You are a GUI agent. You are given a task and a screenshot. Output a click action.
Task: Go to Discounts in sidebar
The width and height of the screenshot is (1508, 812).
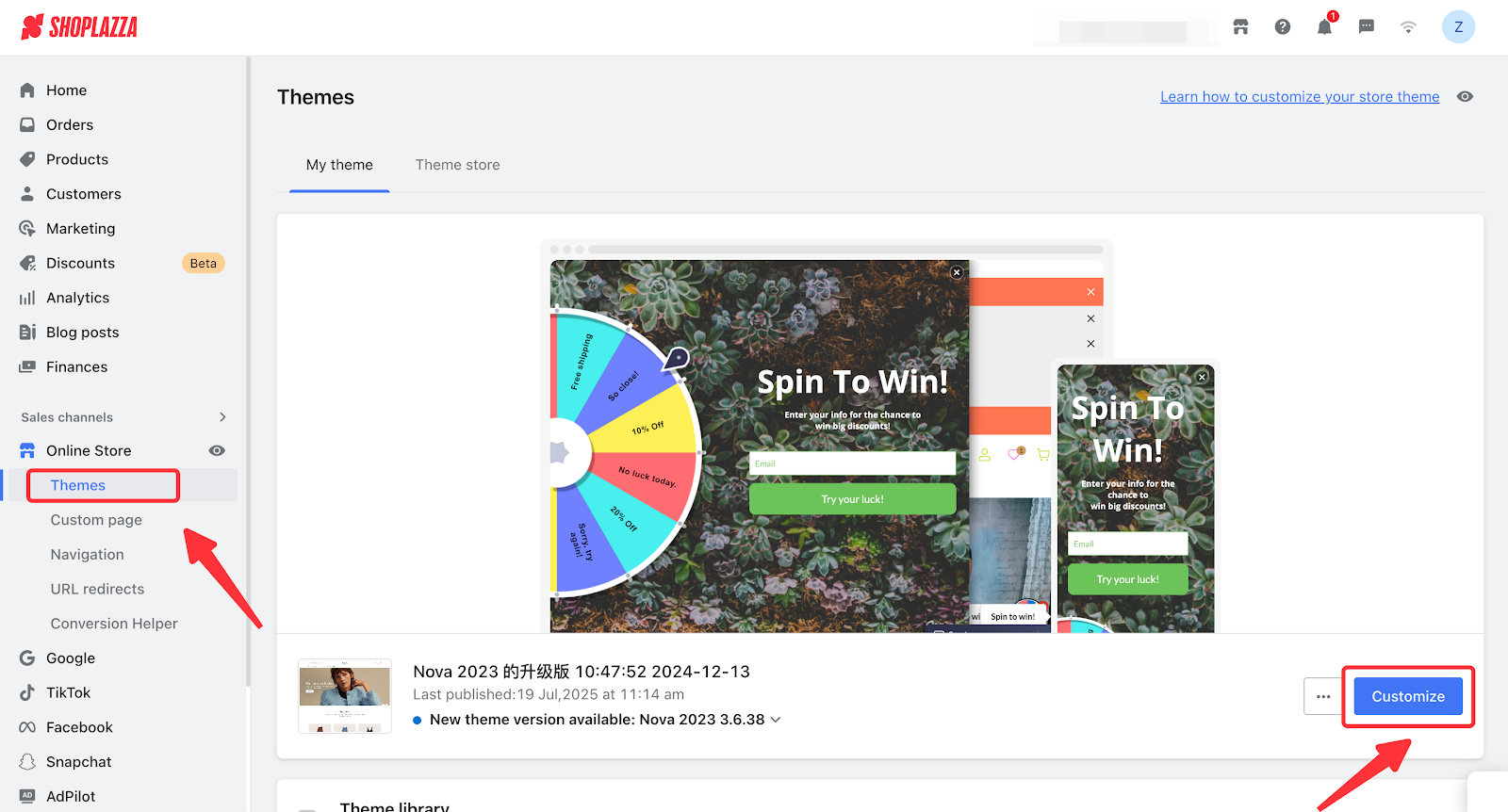tap(80, 264)
